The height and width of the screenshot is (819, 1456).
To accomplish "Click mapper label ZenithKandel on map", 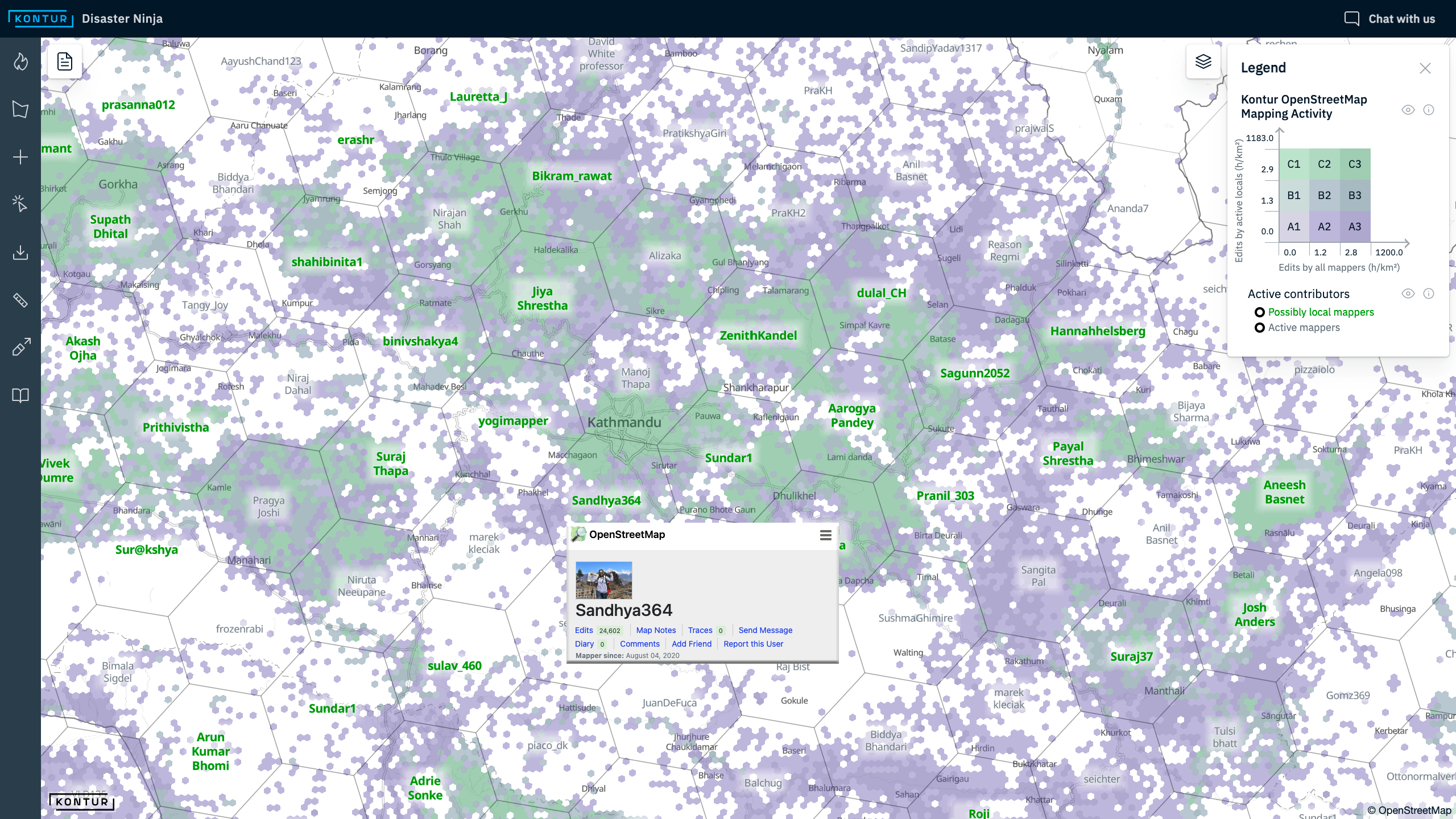I will (x=758, y=336).
